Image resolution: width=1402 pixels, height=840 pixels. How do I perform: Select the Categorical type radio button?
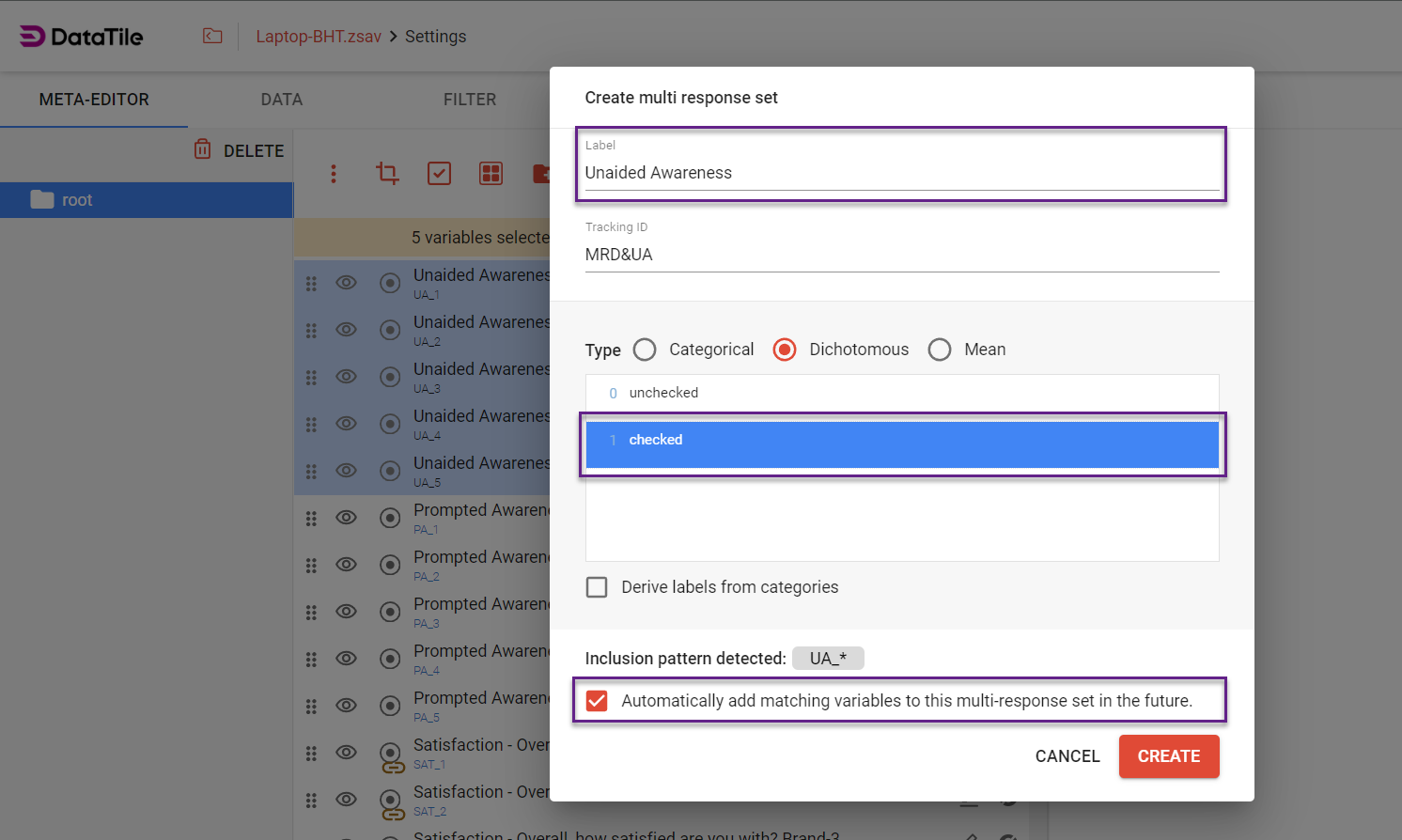click(645, 350)
